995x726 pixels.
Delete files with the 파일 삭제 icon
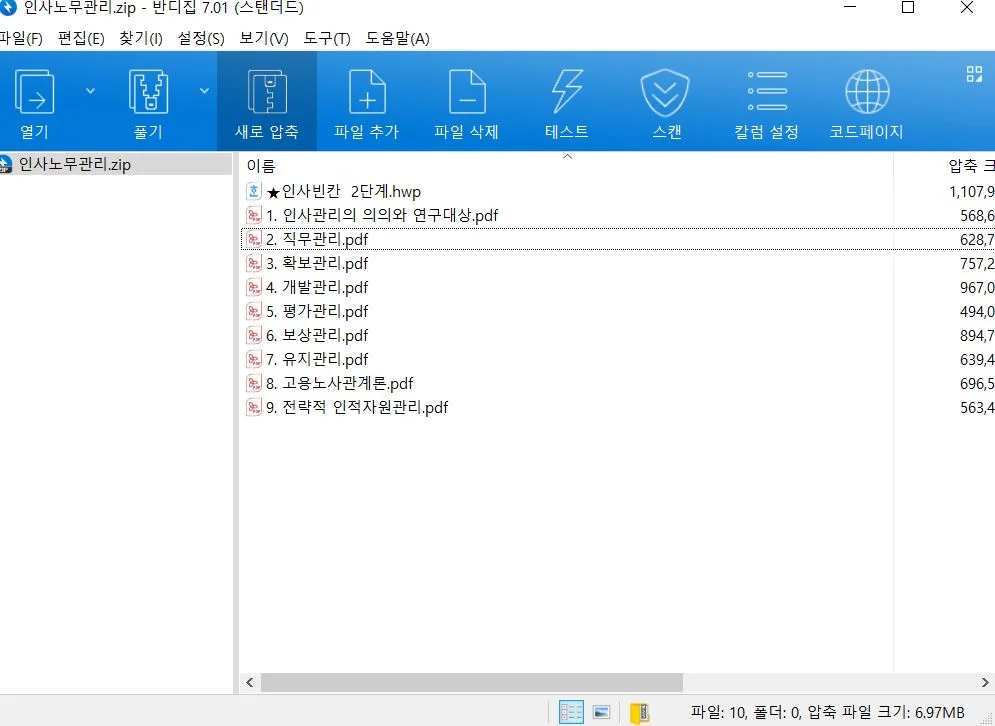coord(467,100)
